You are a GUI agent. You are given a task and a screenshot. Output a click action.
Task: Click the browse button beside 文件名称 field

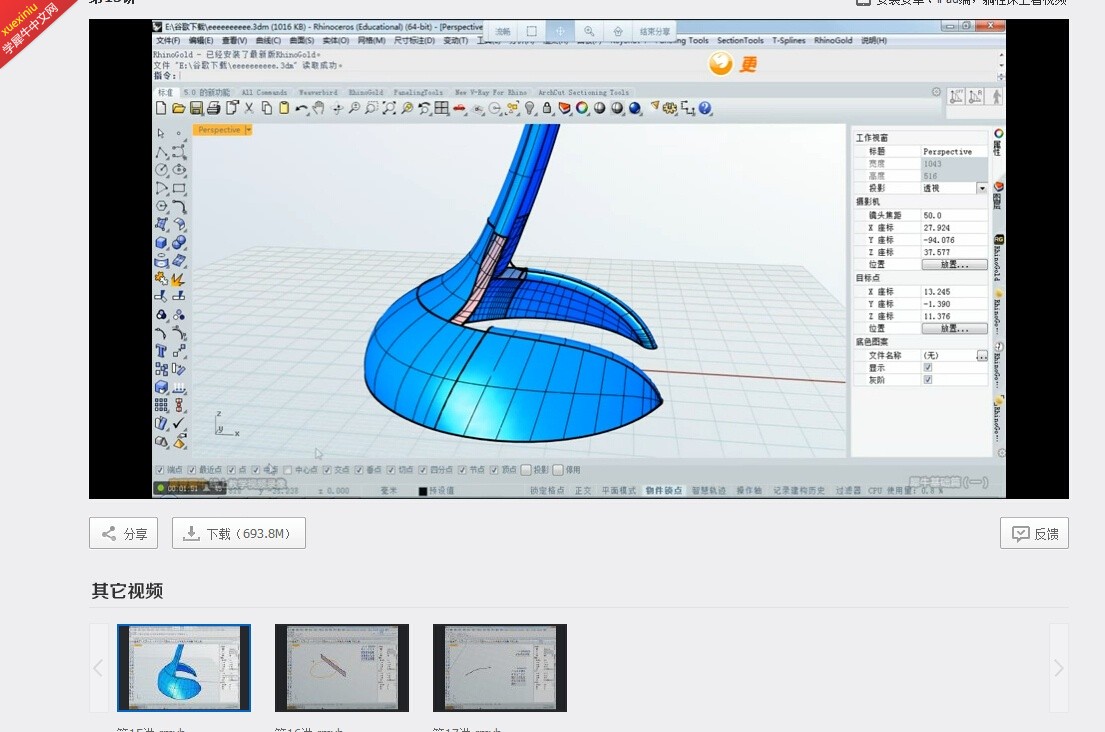[x=982, y=356]
